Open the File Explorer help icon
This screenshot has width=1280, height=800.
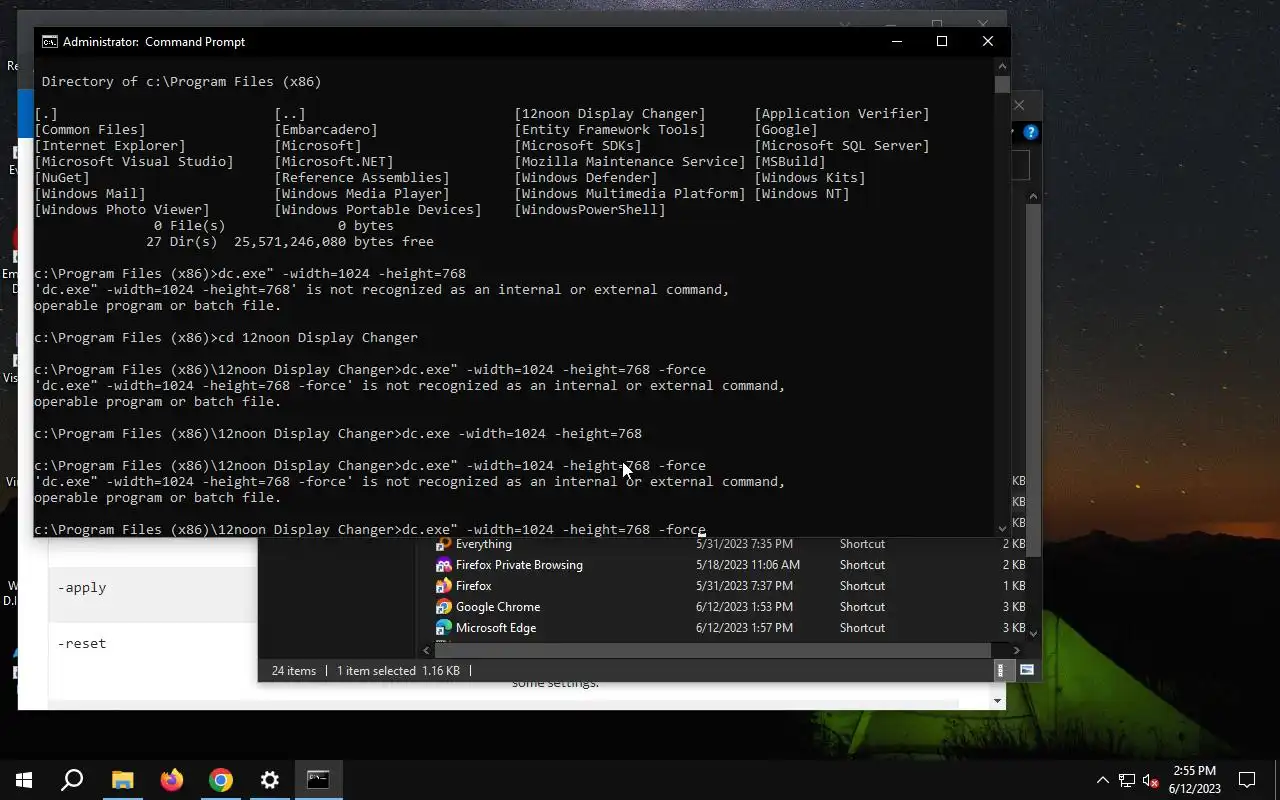point(1031,132)
